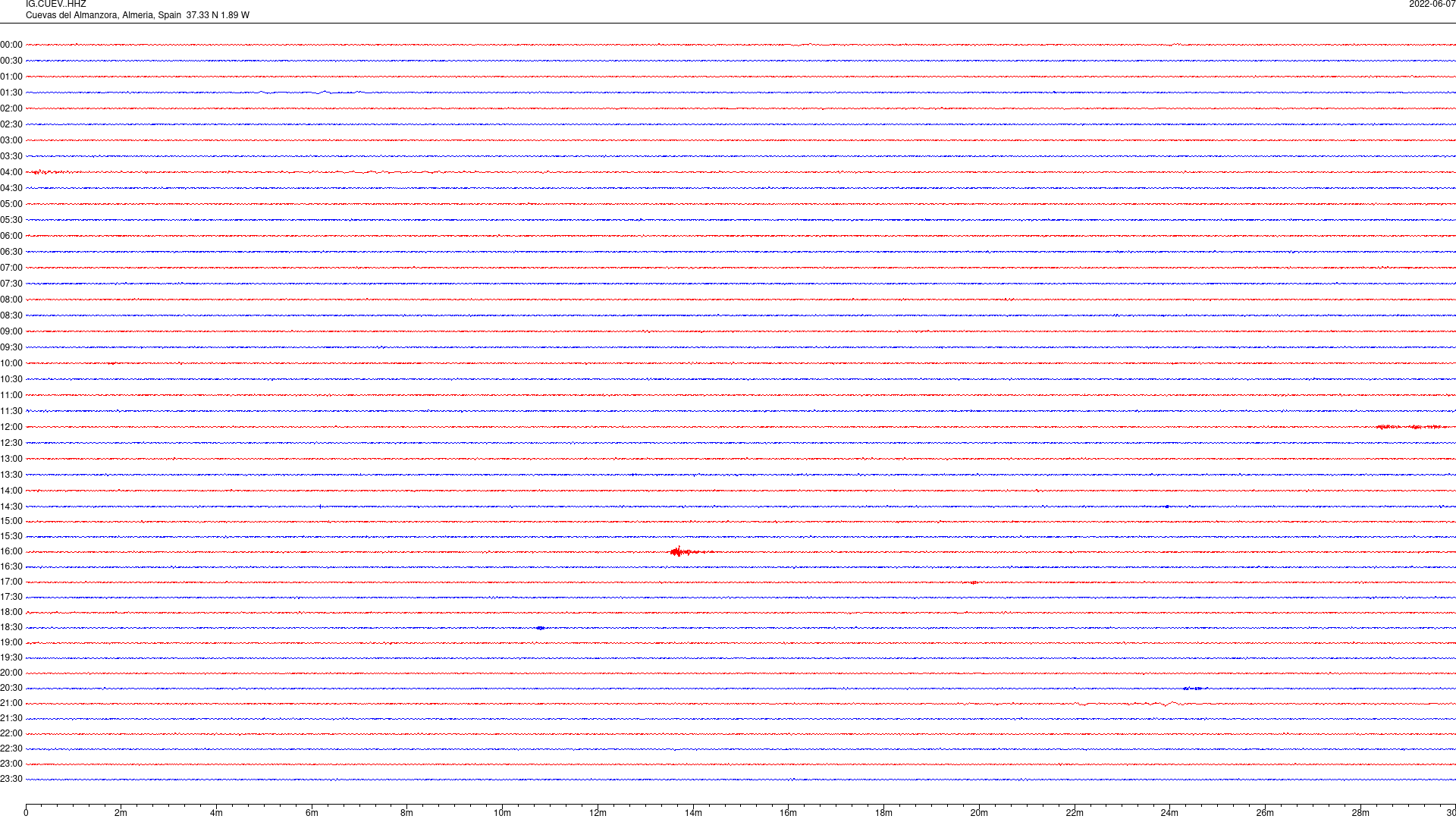This screenshot has height=819, width=1456.
Task: Select the 11:30 time row label
Action: [11, 411]
